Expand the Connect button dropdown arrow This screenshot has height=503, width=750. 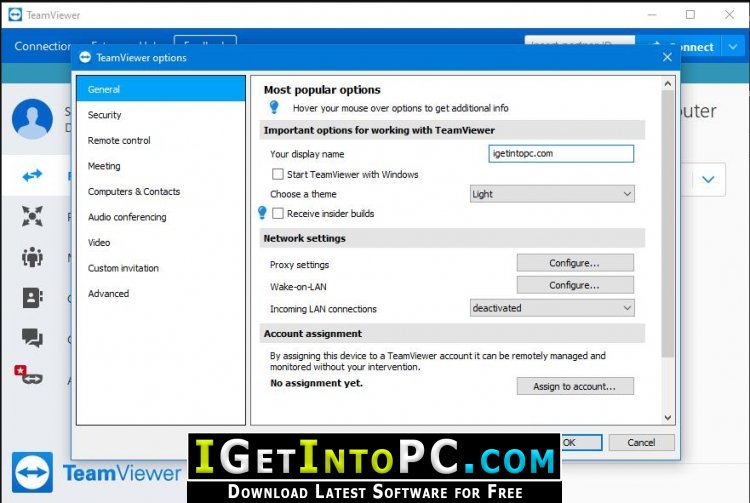pos(733,47)
